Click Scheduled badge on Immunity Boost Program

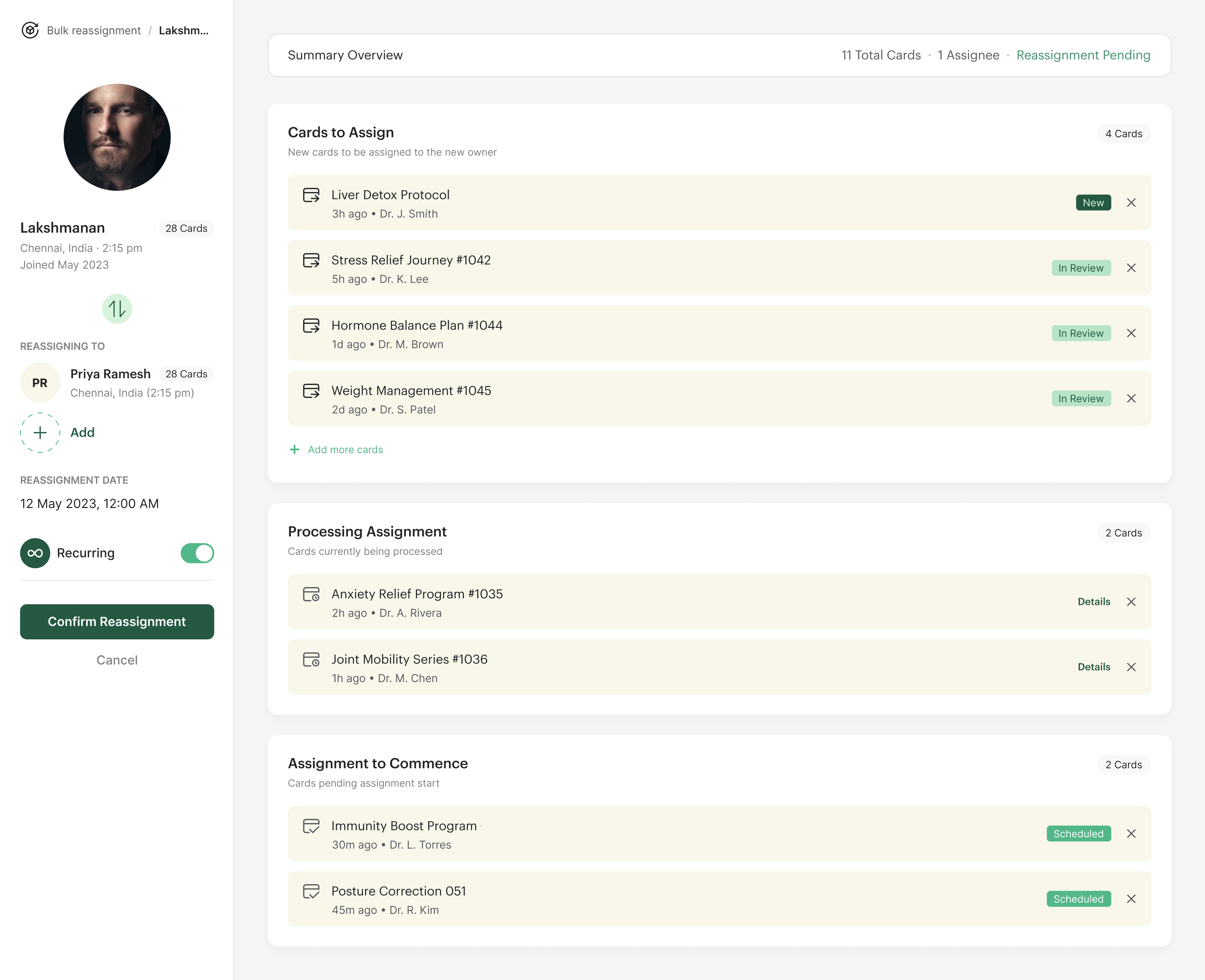(x=1079, y=834)
